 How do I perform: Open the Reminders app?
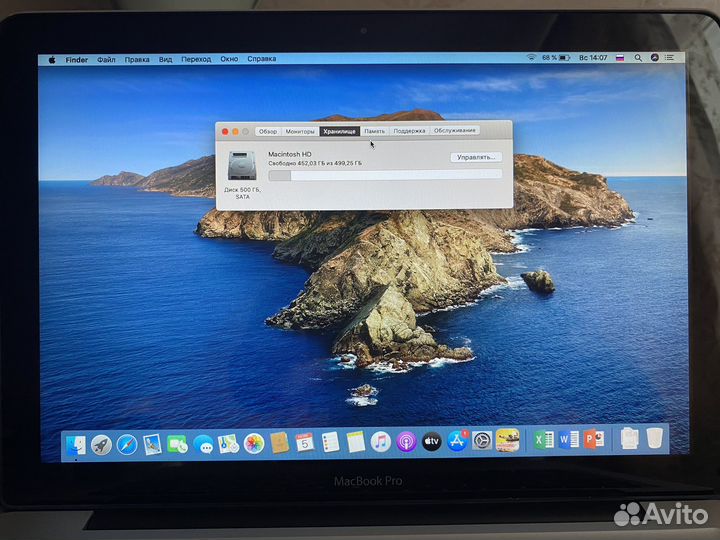330,443
